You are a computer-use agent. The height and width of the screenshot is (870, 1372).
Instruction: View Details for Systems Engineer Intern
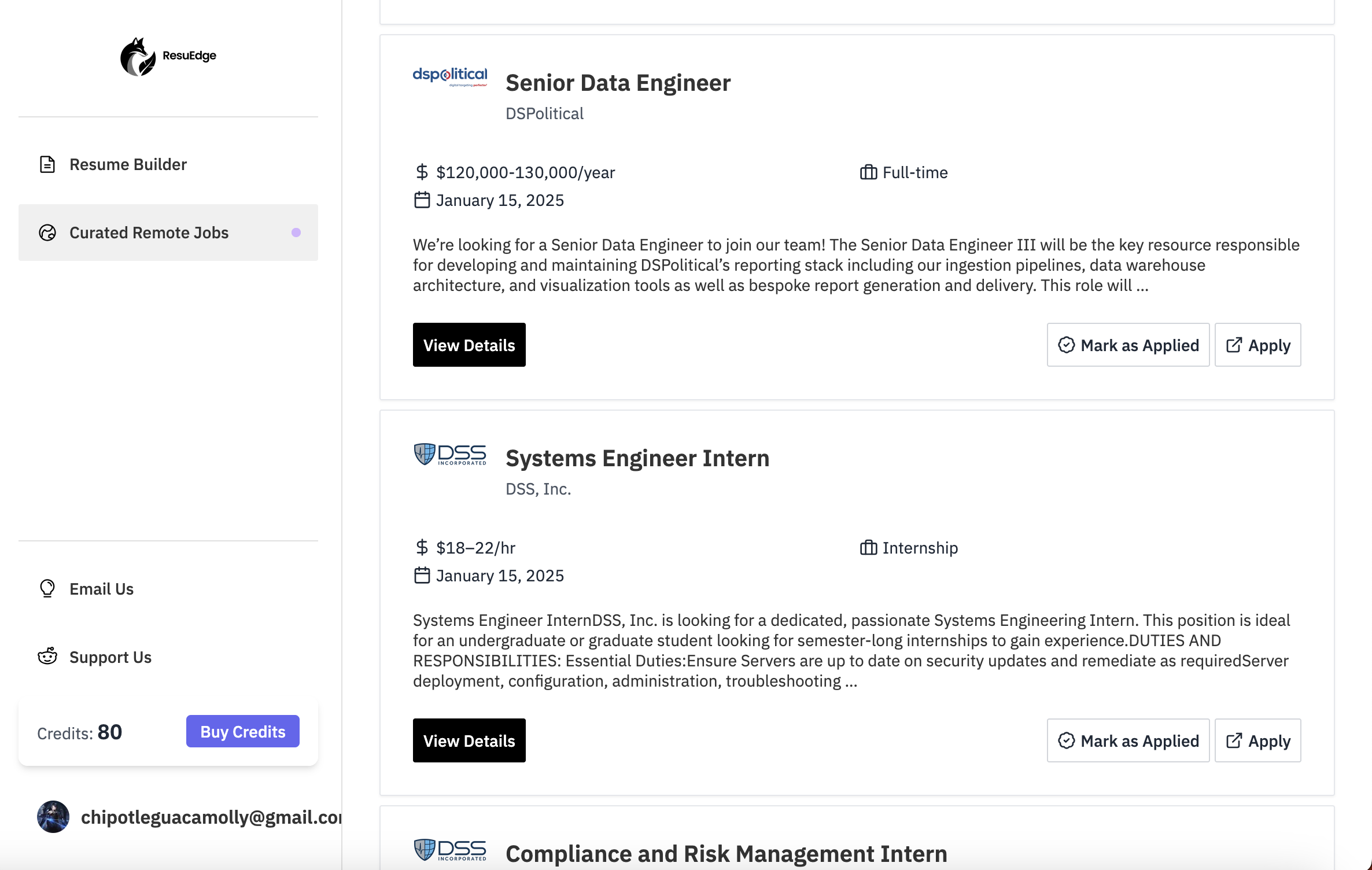(469, 740)
